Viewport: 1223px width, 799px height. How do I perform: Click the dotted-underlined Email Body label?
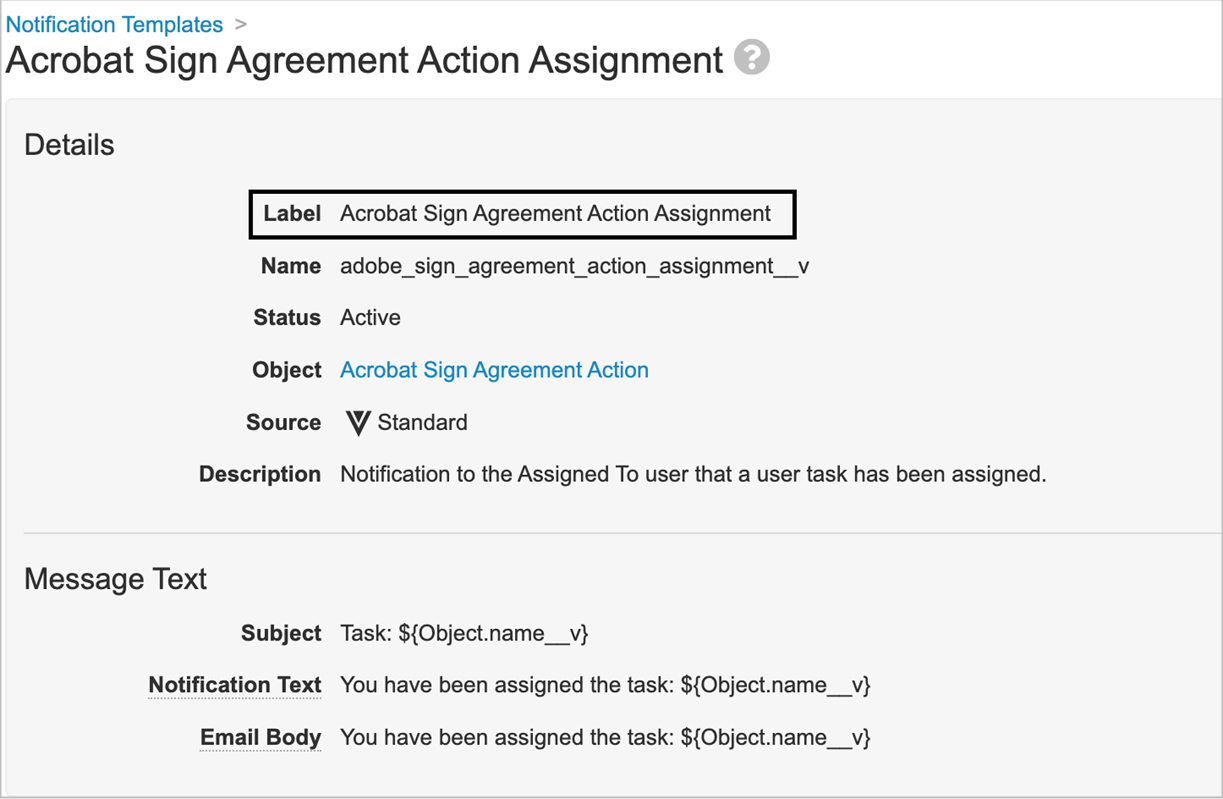(x=260, y=737)
